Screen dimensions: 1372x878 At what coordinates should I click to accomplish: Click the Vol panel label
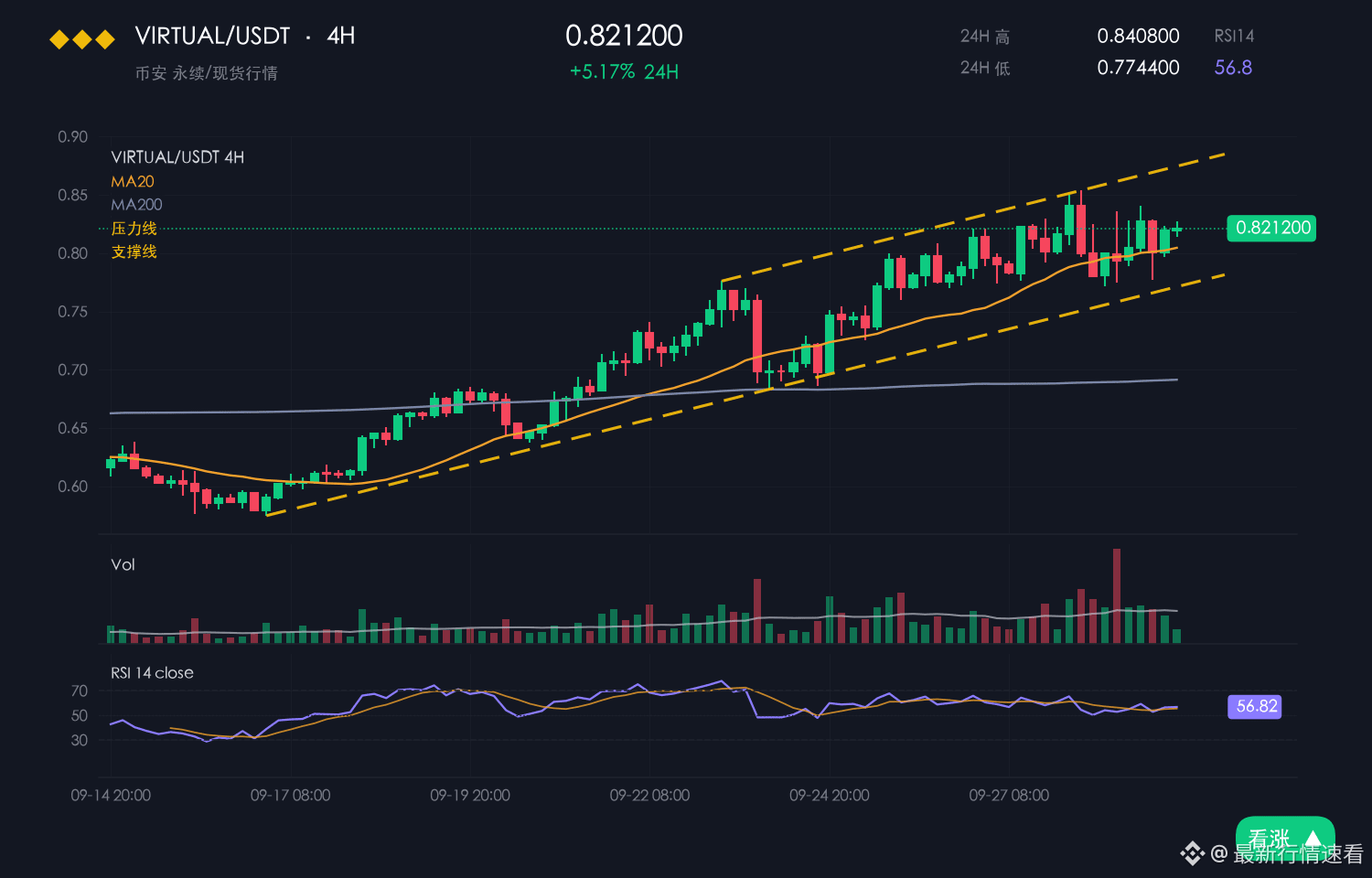pyautogui.click(x=123, y=564)
